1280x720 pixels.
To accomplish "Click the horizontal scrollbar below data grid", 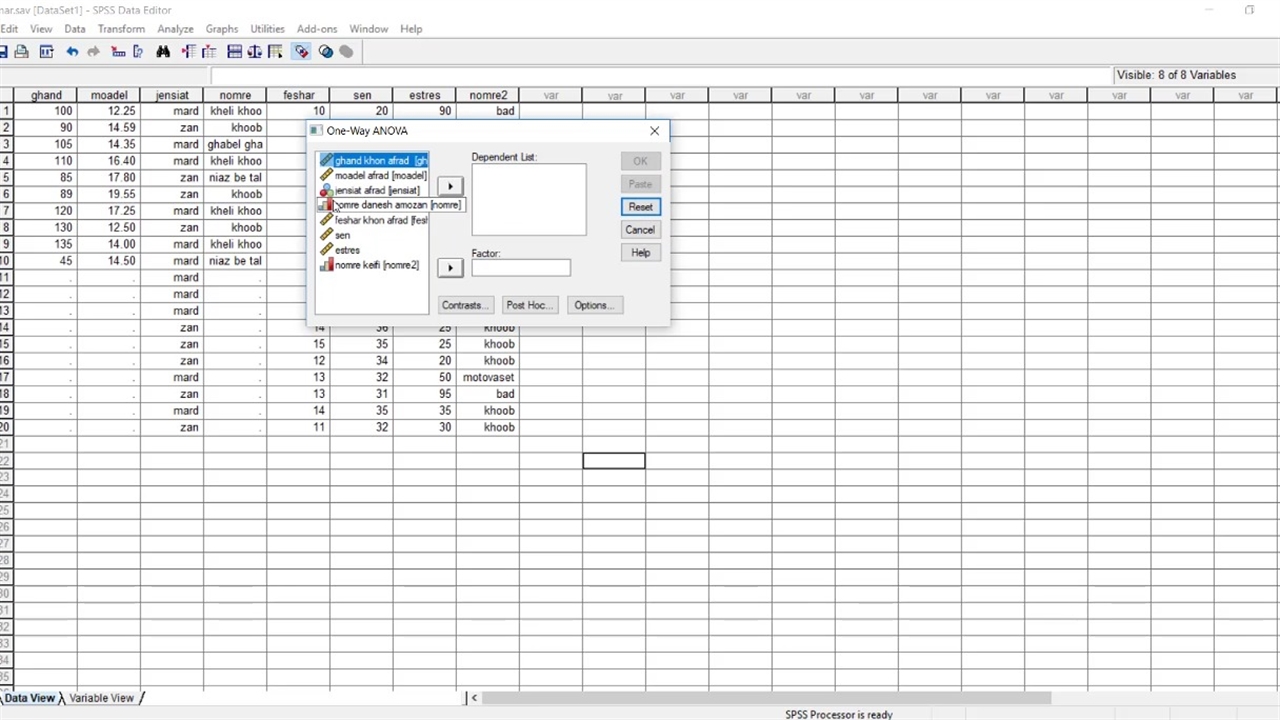I will [760, 698].
